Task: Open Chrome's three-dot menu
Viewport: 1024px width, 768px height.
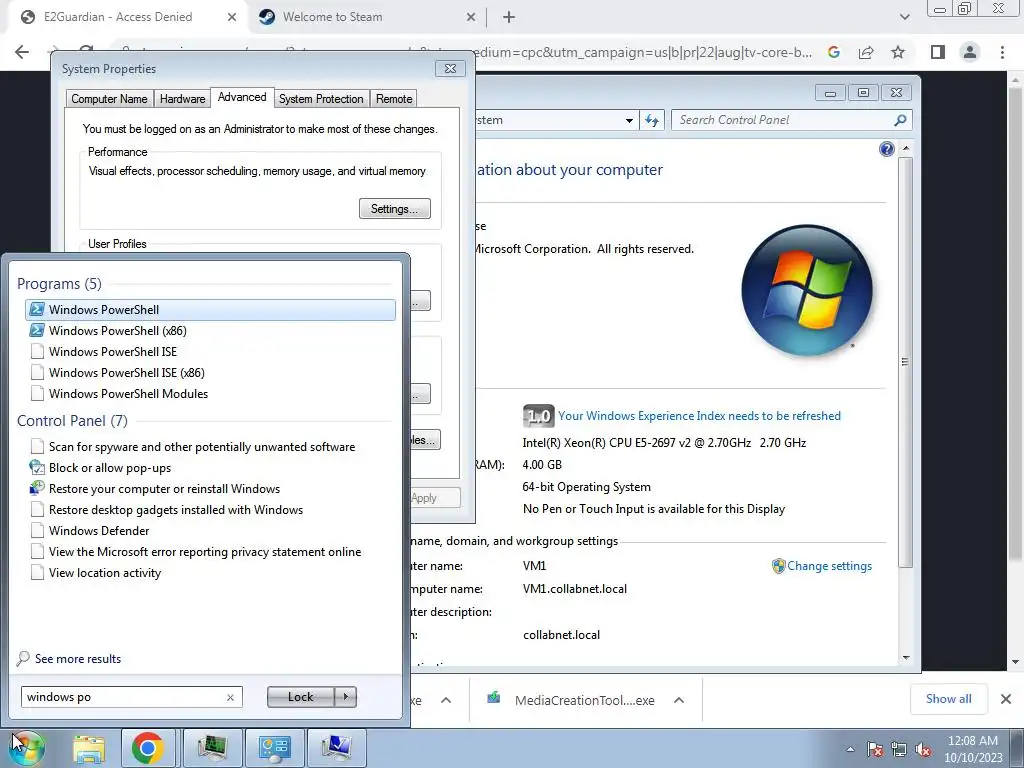Action: click(x=1002, y=52)
